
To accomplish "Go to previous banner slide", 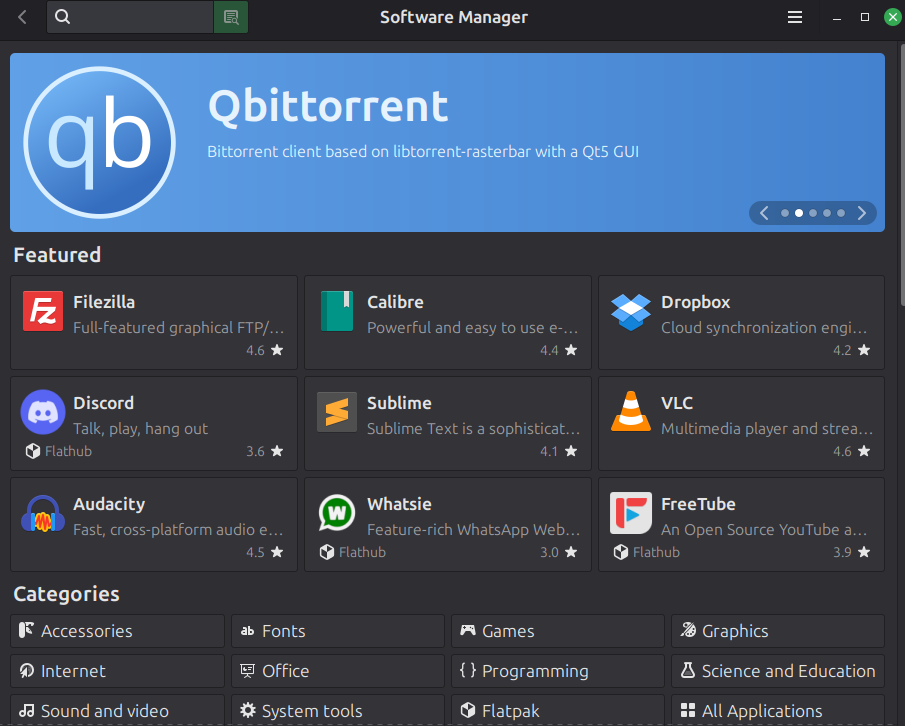I will (764, 213).
